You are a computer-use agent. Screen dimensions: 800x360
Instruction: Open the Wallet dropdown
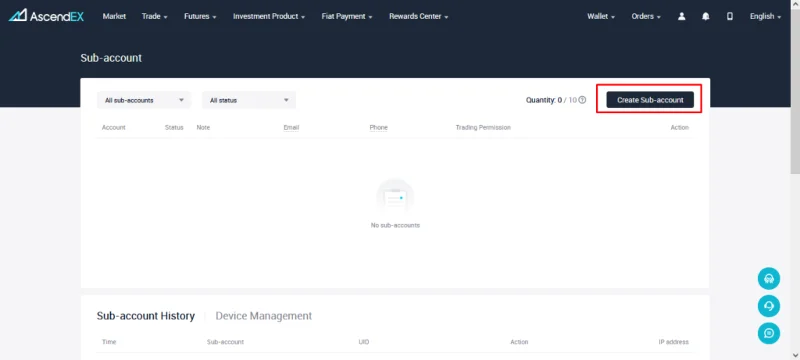(x=601, y=16)
